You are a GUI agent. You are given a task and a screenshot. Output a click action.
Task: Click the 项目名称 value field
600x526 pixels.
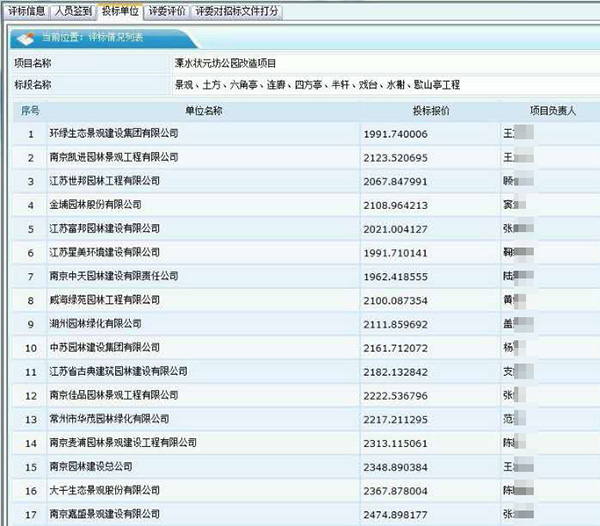tap(384, 63)
